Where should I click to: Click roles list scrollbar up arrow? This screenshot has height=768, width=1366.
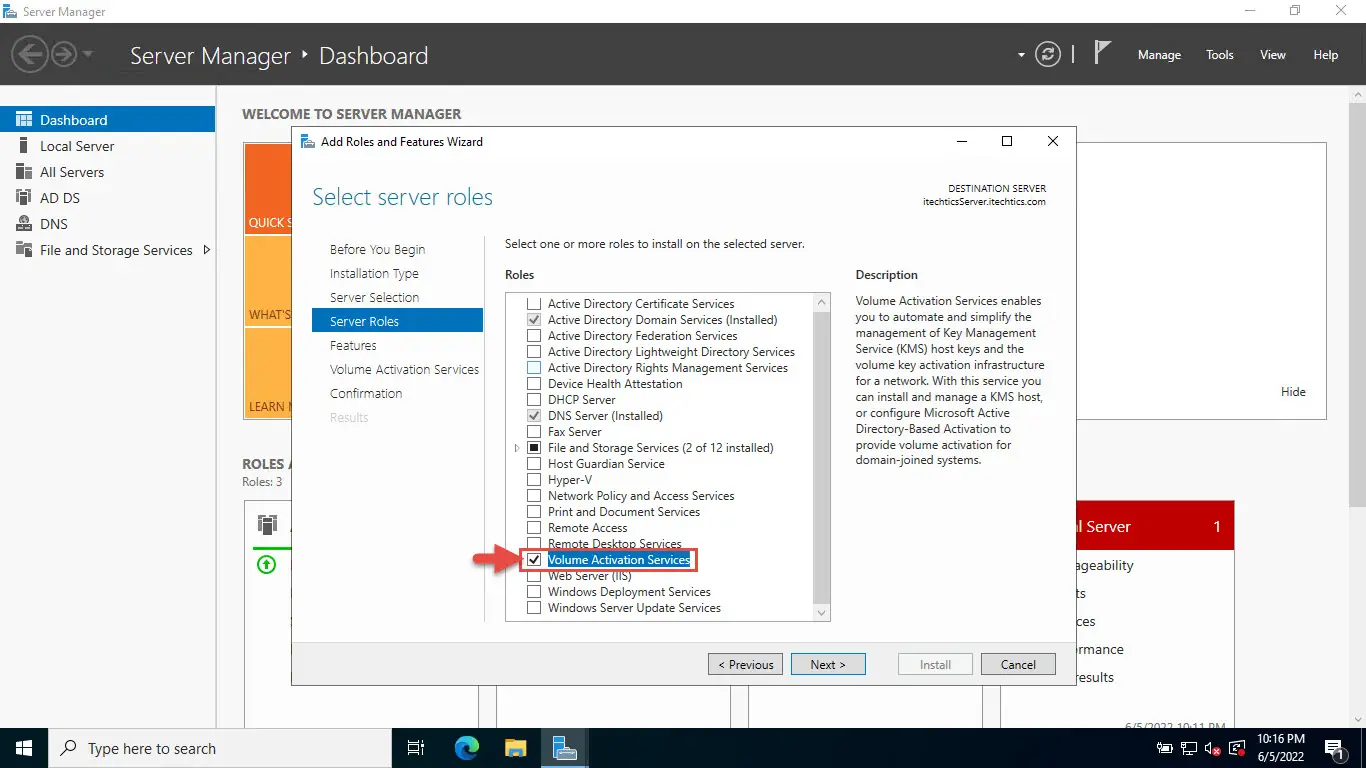822,301
